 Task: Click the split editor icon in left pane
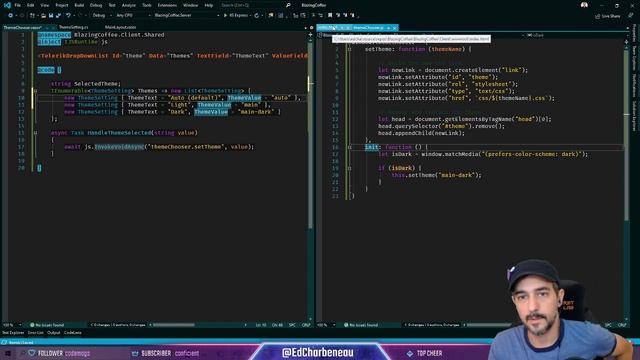coord(310,35)
